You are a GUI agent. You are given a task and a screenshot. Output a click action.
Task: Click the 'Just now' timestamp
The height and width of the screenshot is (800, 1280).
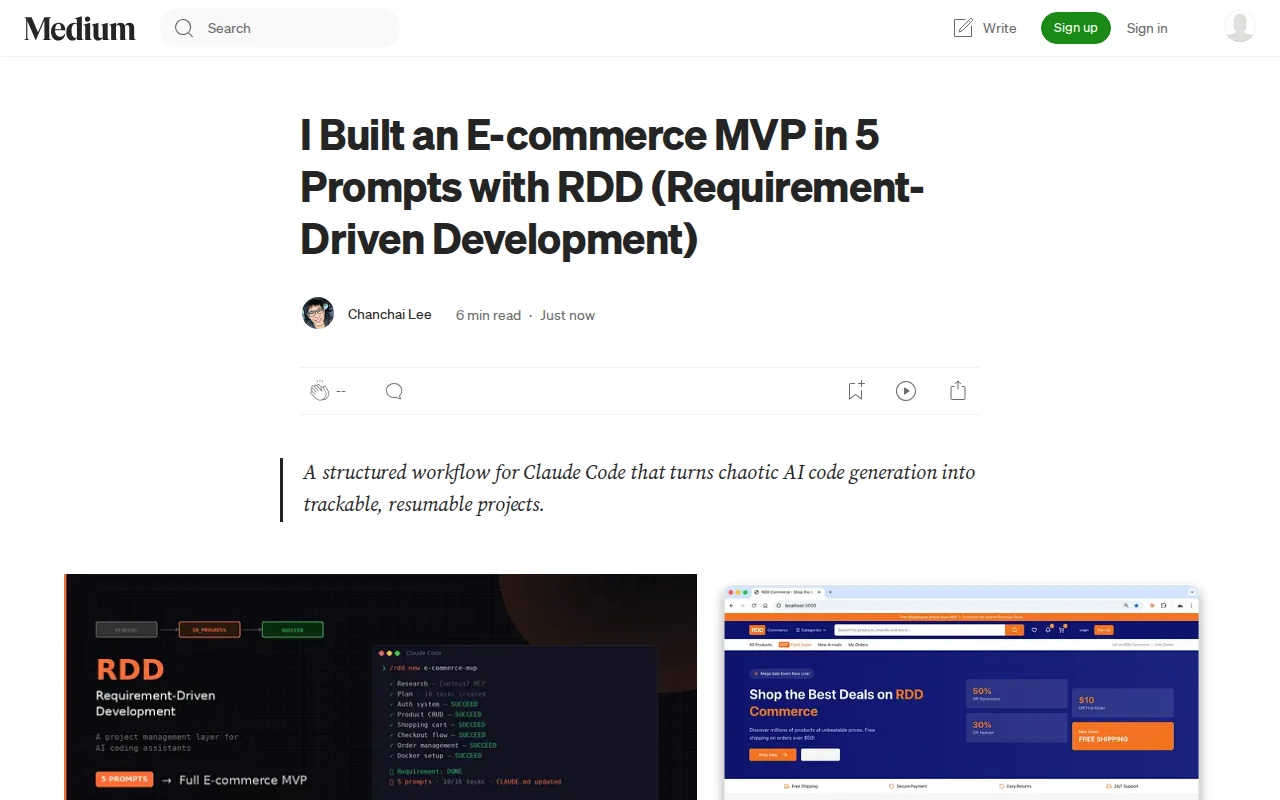pos(568,315)
